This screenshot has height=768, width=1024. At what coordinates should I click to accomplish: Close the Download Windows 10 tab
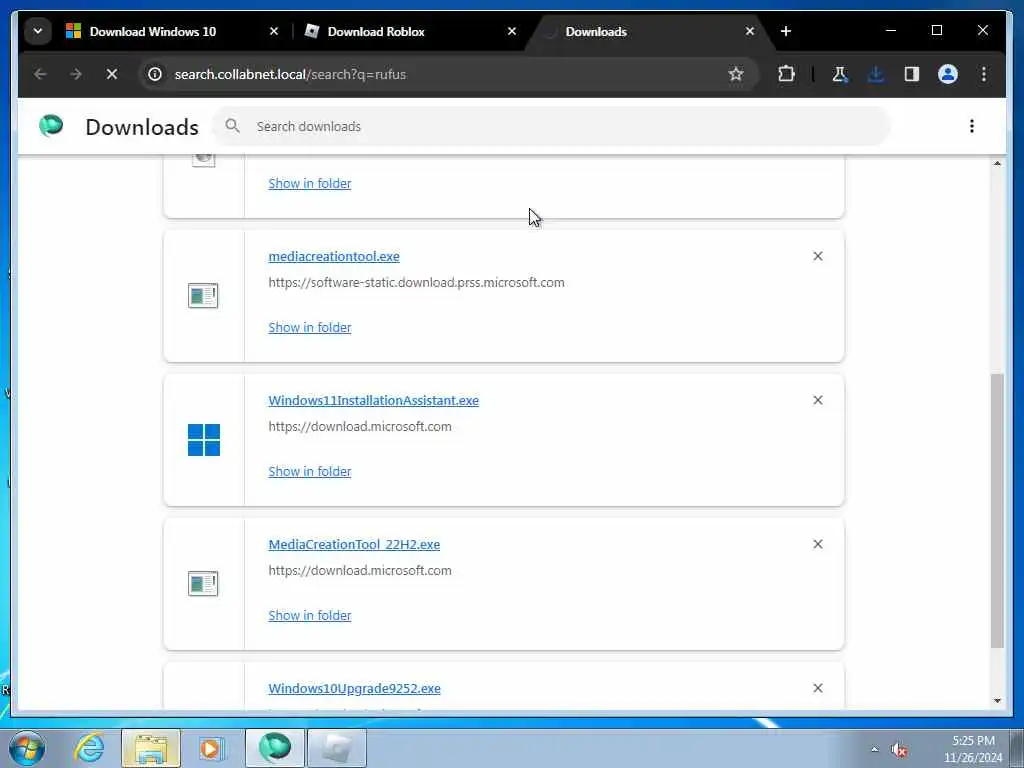coord(274,31)
